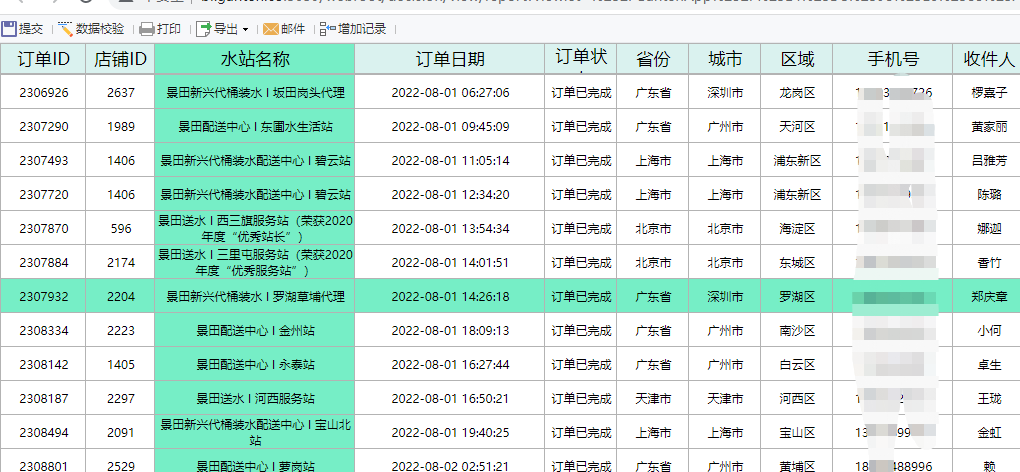
Task: Click the 导出 text label
Action: coord(226,29)
